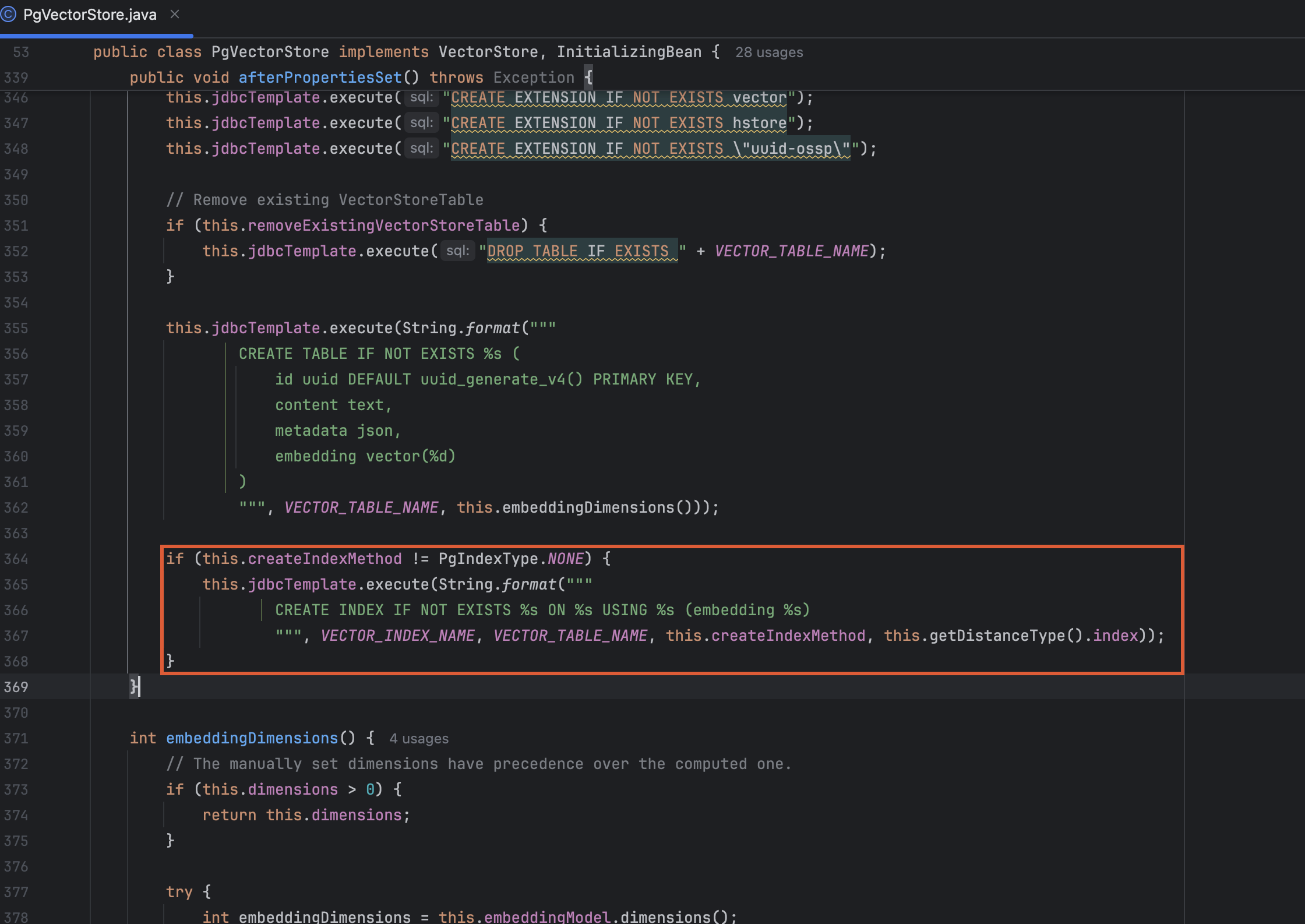Open the '4 usages' hint for embeddingDimensions

[x=419, y=739]
